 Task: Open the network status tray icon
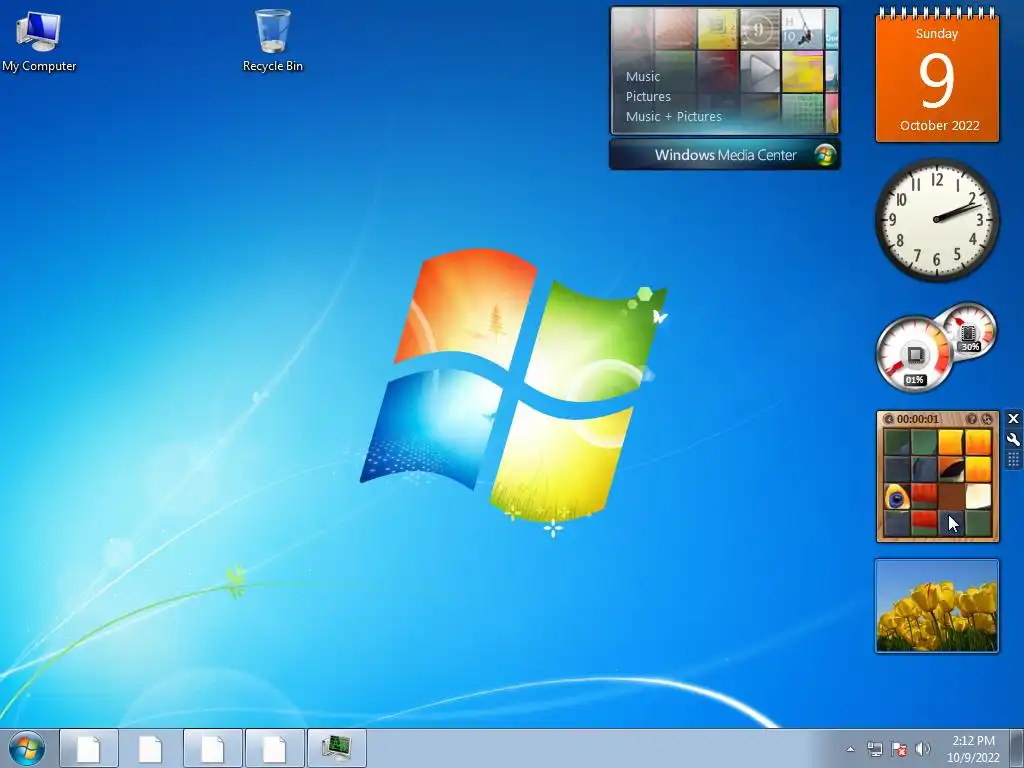[x=874, y=749]
